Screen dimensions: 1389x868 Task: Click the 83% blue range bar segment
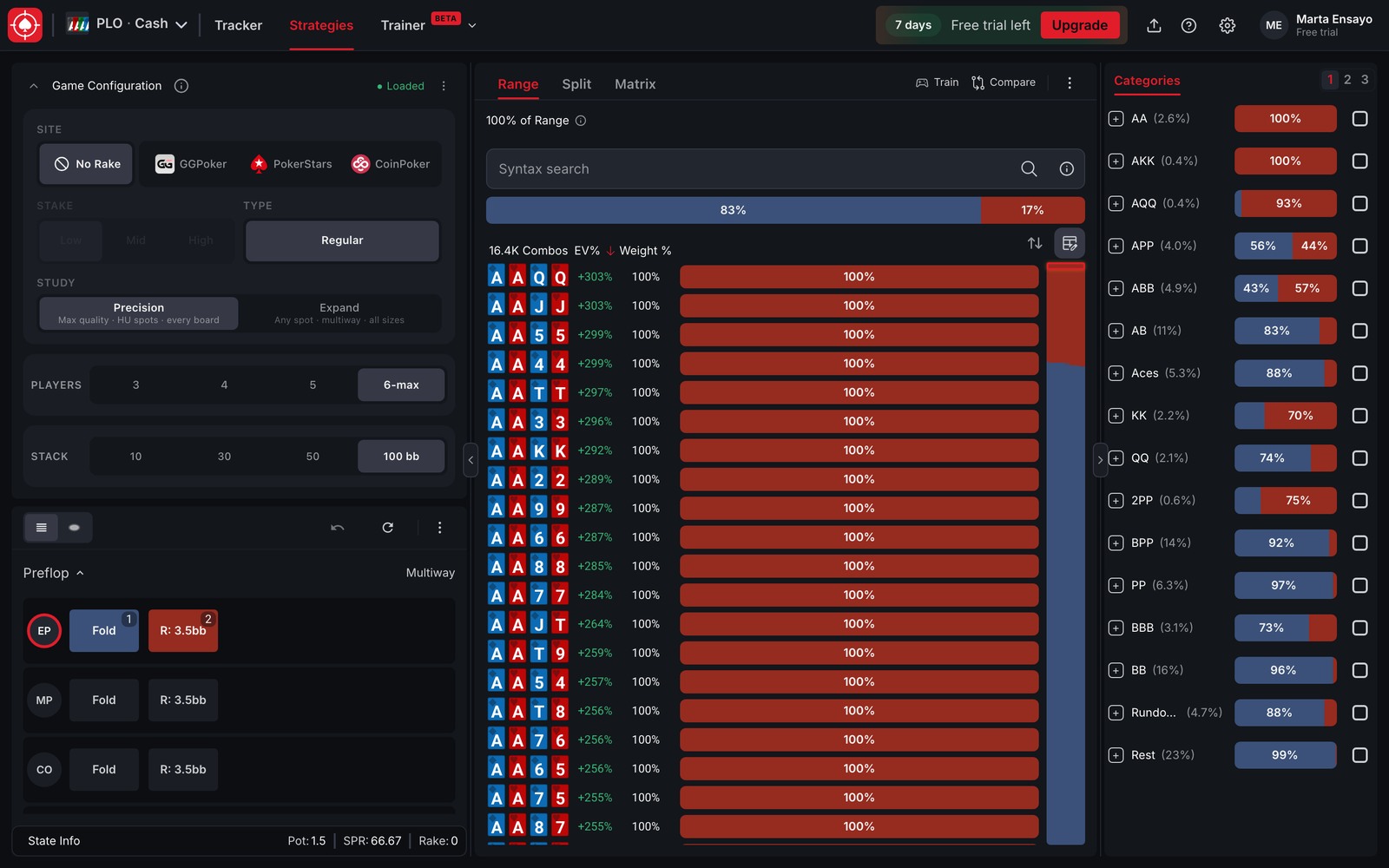[734, 210]
